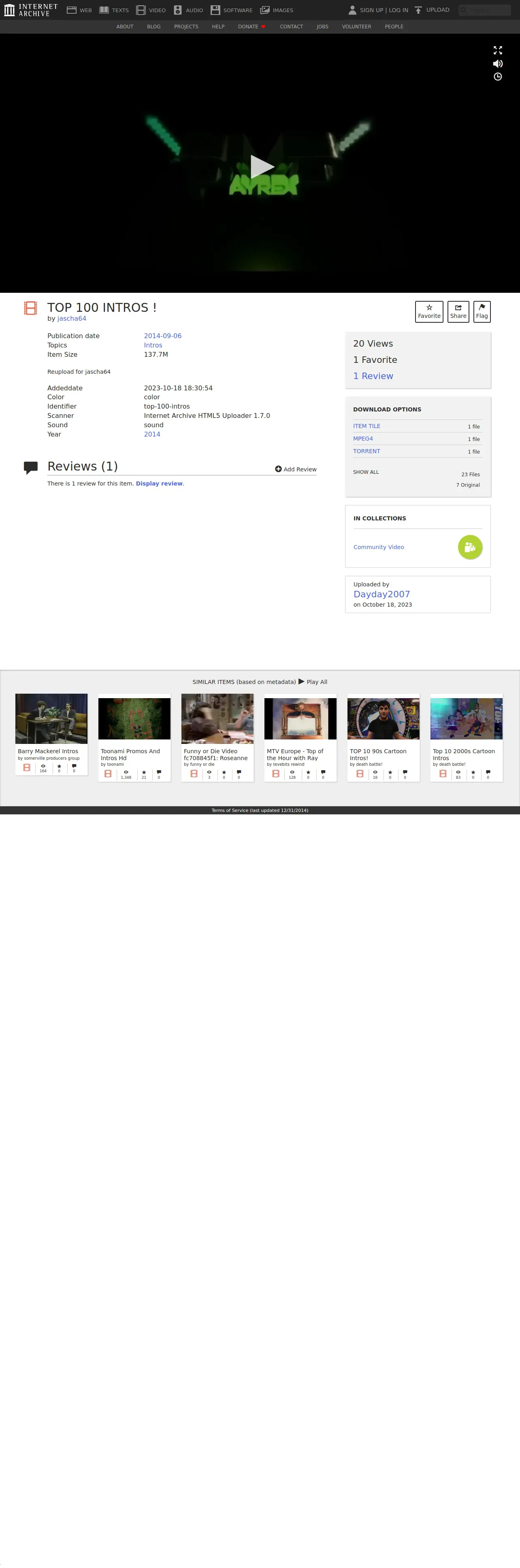Open the Community Video collection link
Screen dimensions: 520x1568
[379, 547]
